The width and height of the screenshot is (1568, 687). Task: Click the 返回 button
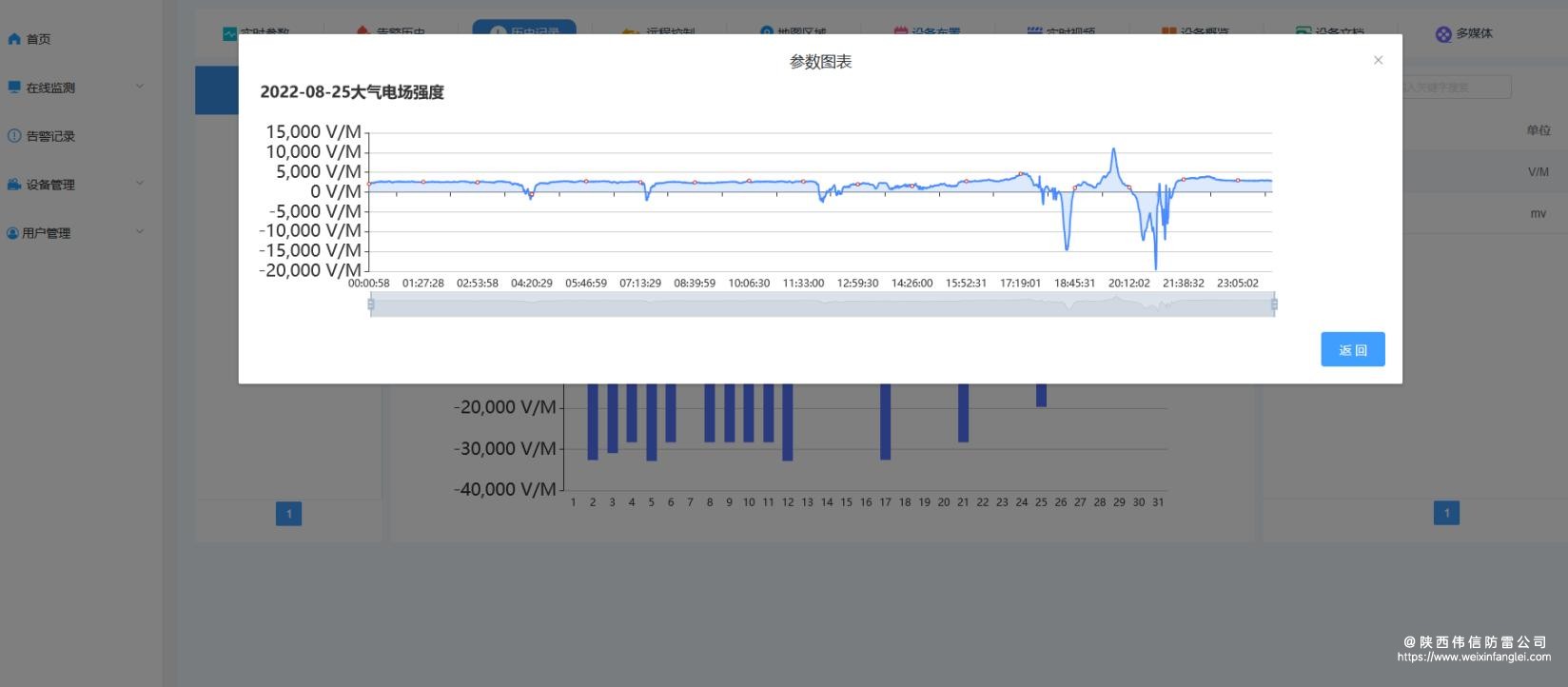1352,349
